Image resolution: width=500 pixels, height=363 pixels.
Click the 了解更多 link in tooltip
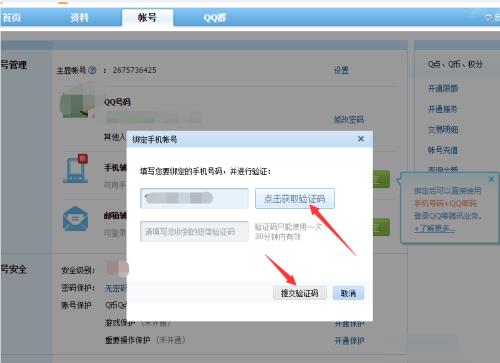click(x=435, y=229)
